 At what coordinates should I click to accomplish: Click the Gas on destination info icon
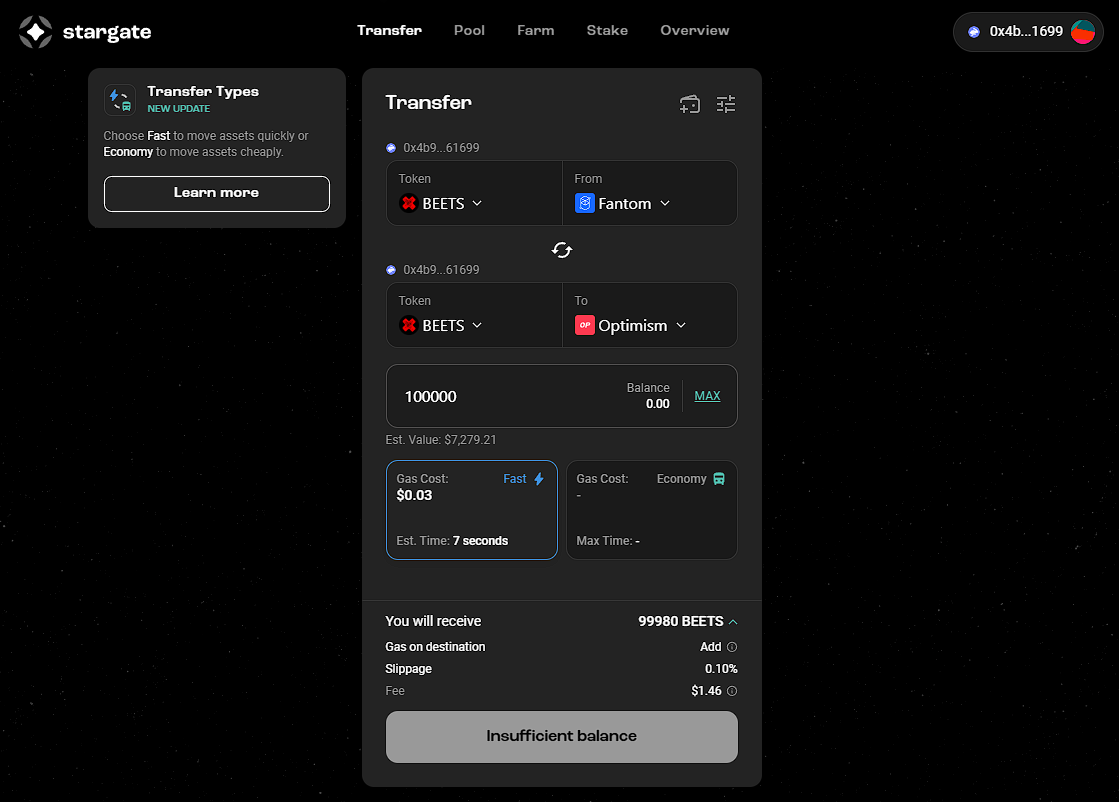pos(731,646)
